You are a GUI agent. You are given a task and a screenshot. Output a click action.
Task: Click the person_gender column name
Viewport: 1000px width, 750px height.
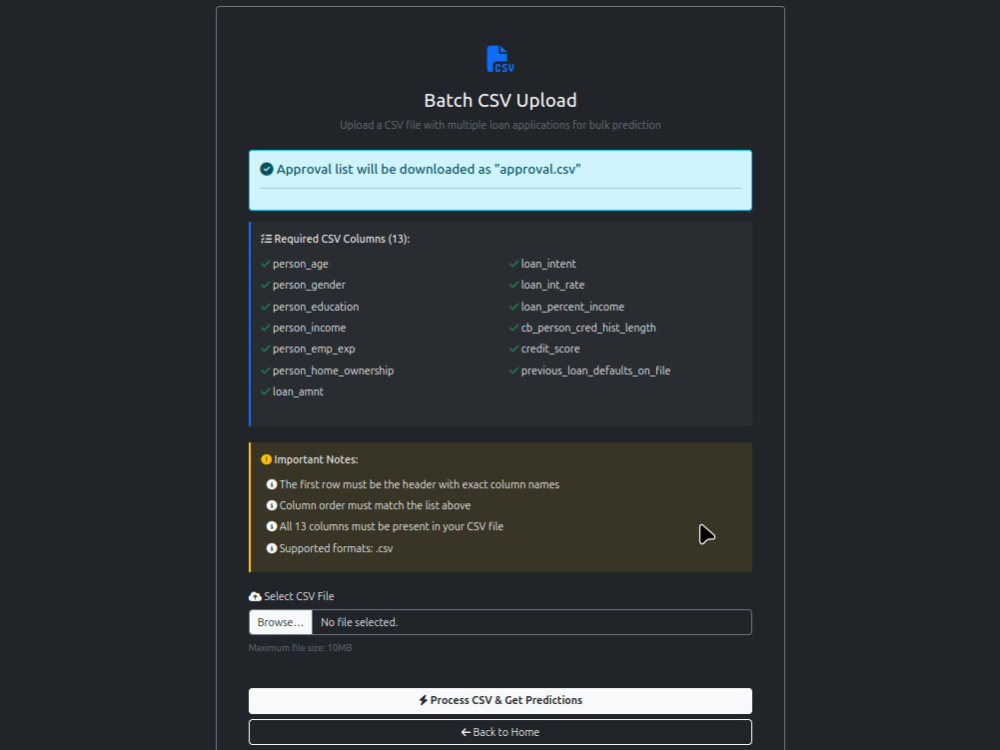309,285
